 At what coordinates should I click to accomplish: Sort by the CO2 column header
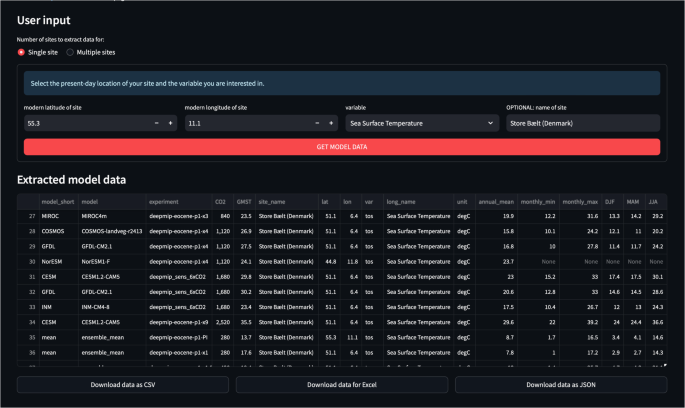tap(222, 202)
